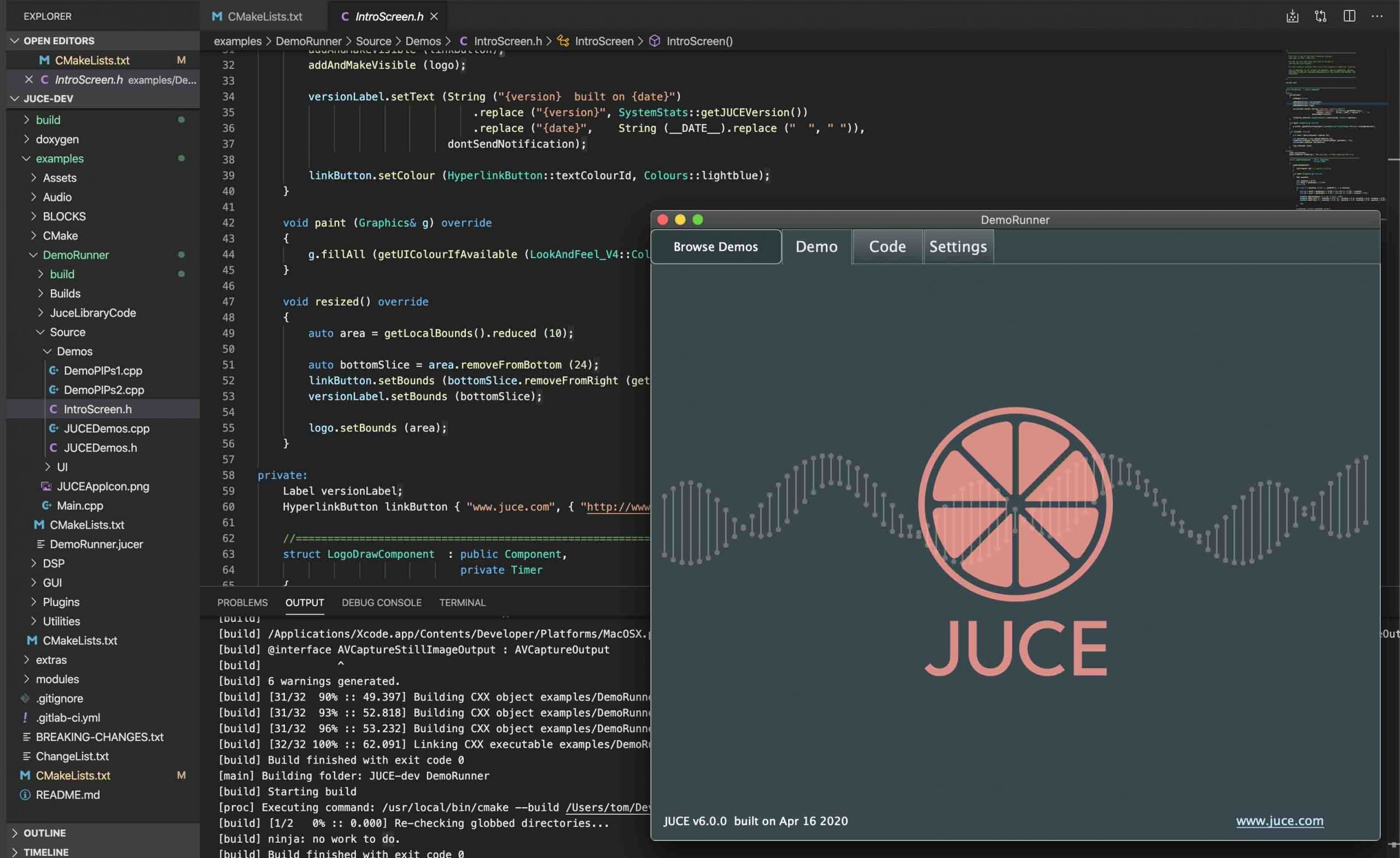Collapse the OPEN EDITORS section
The image size is (1400, 858).
coord(59,41)
